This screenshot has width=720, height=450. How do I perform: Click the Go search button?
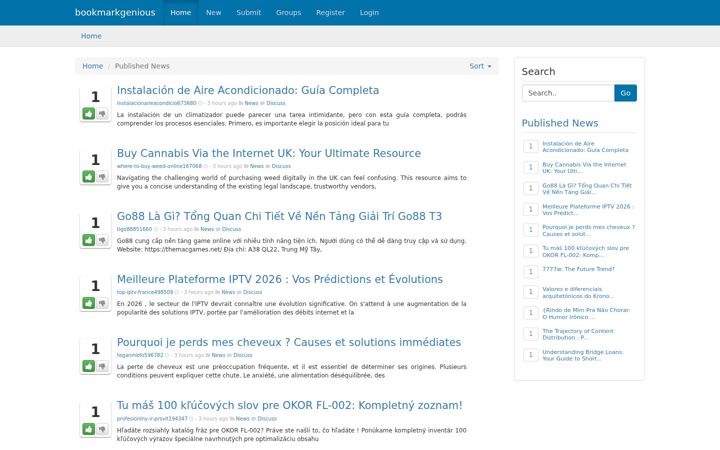coord(625,93)
